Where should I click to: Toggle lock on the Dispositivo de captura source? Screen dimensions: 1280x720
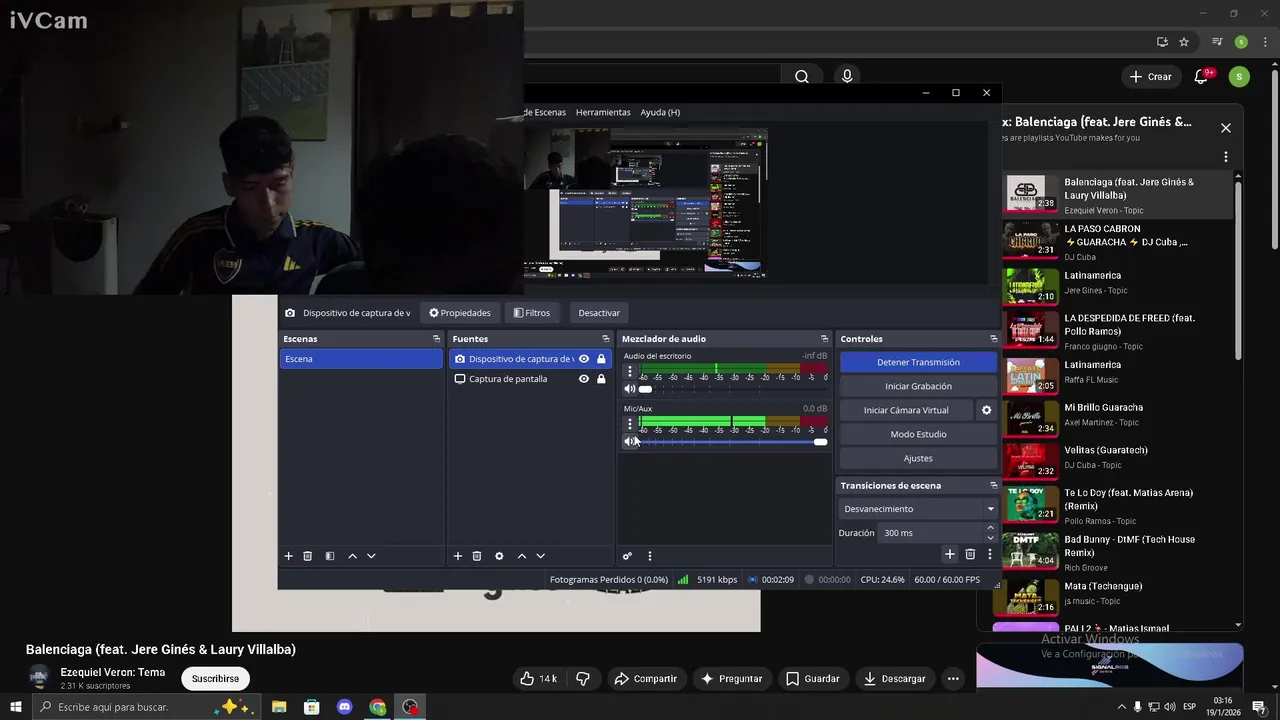coord(601,359)
